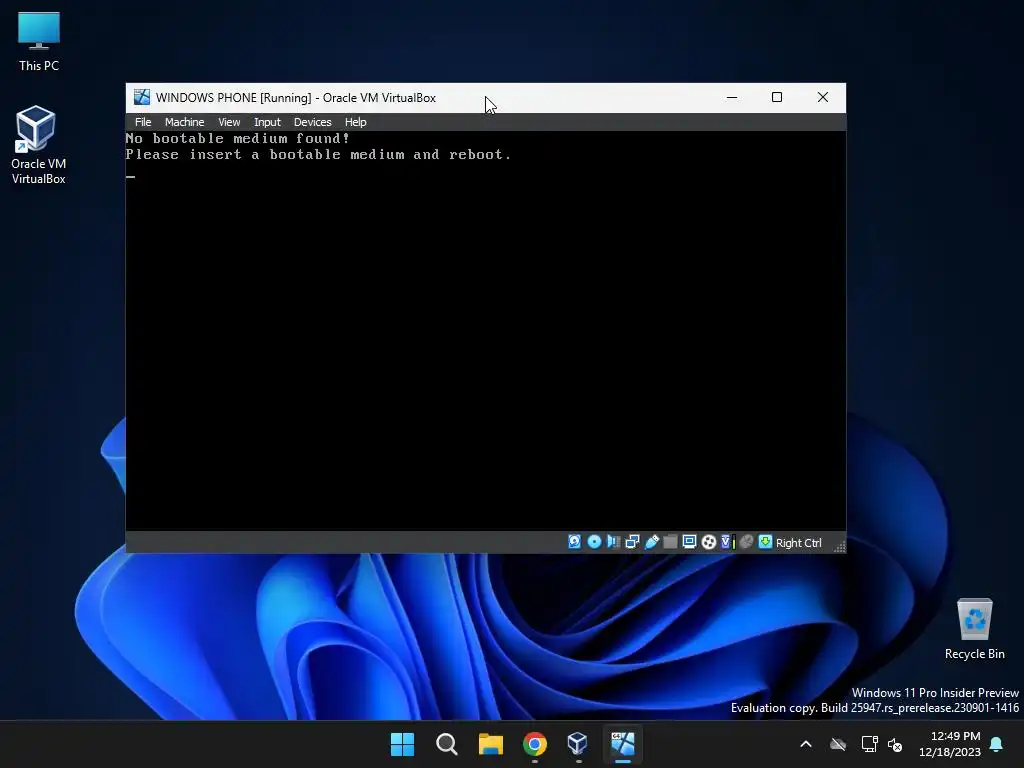Screen dimensions: 1024x768
Task: Open taskbar Search
Action: (x=447, y=744)
